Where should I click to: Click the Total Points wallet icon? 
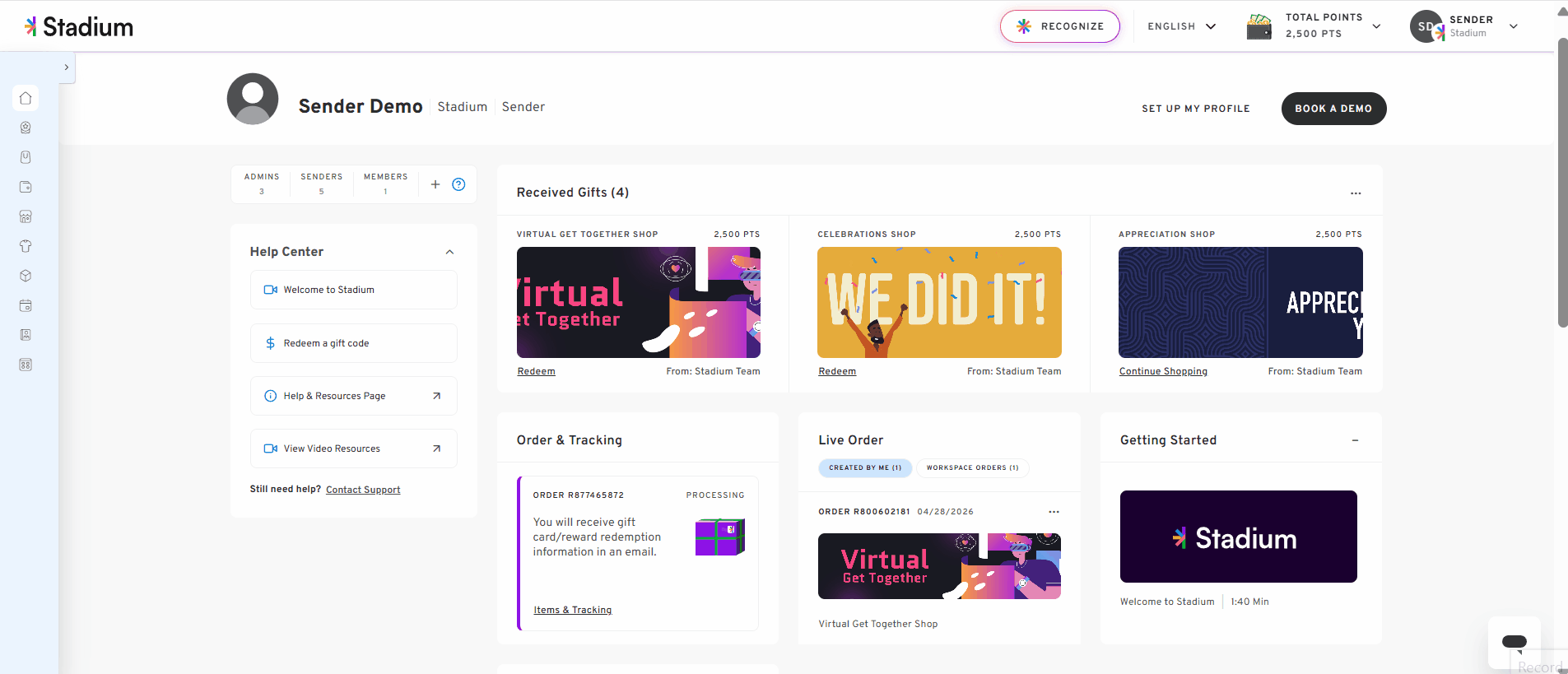[x=1259, y=26]
